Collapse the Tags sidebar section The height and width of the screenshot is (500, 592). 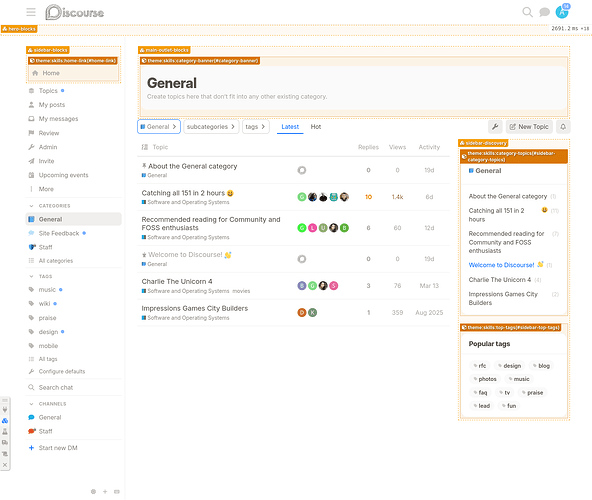41,276
